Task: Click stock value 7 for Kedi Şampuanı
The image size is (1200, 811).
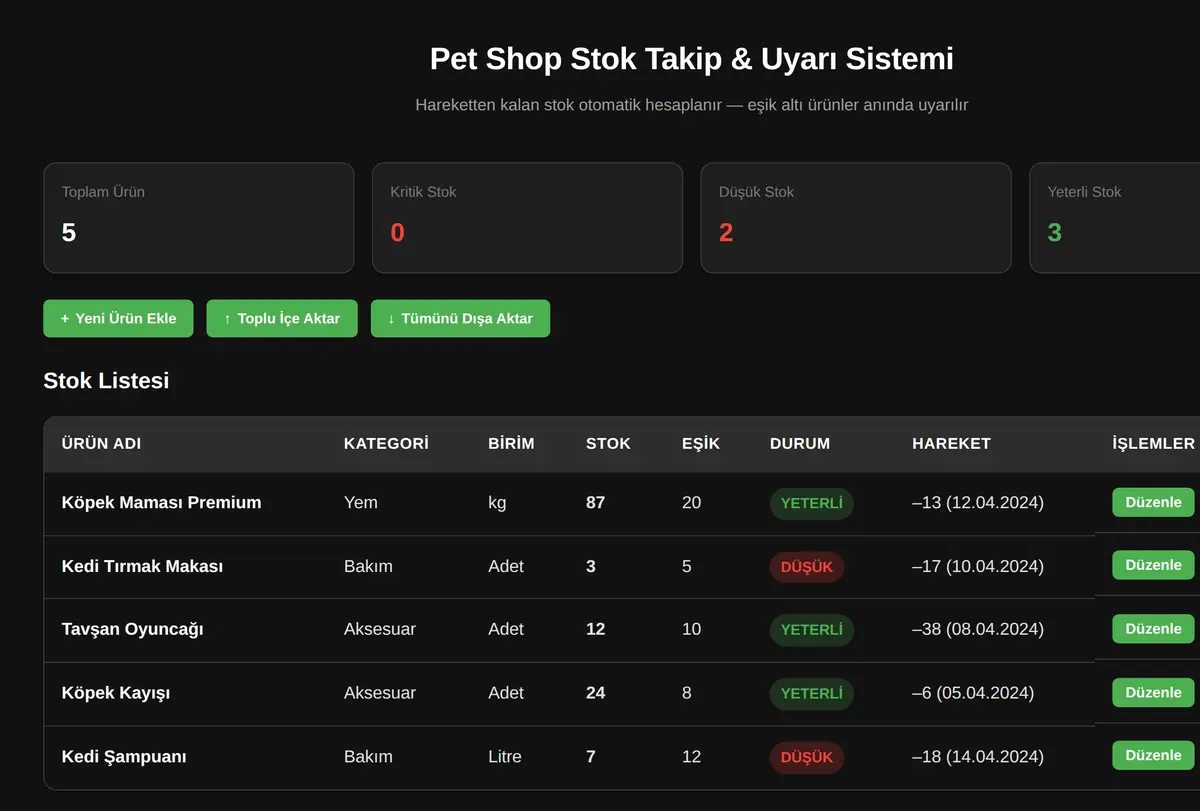Action: [x=591, y=757]
